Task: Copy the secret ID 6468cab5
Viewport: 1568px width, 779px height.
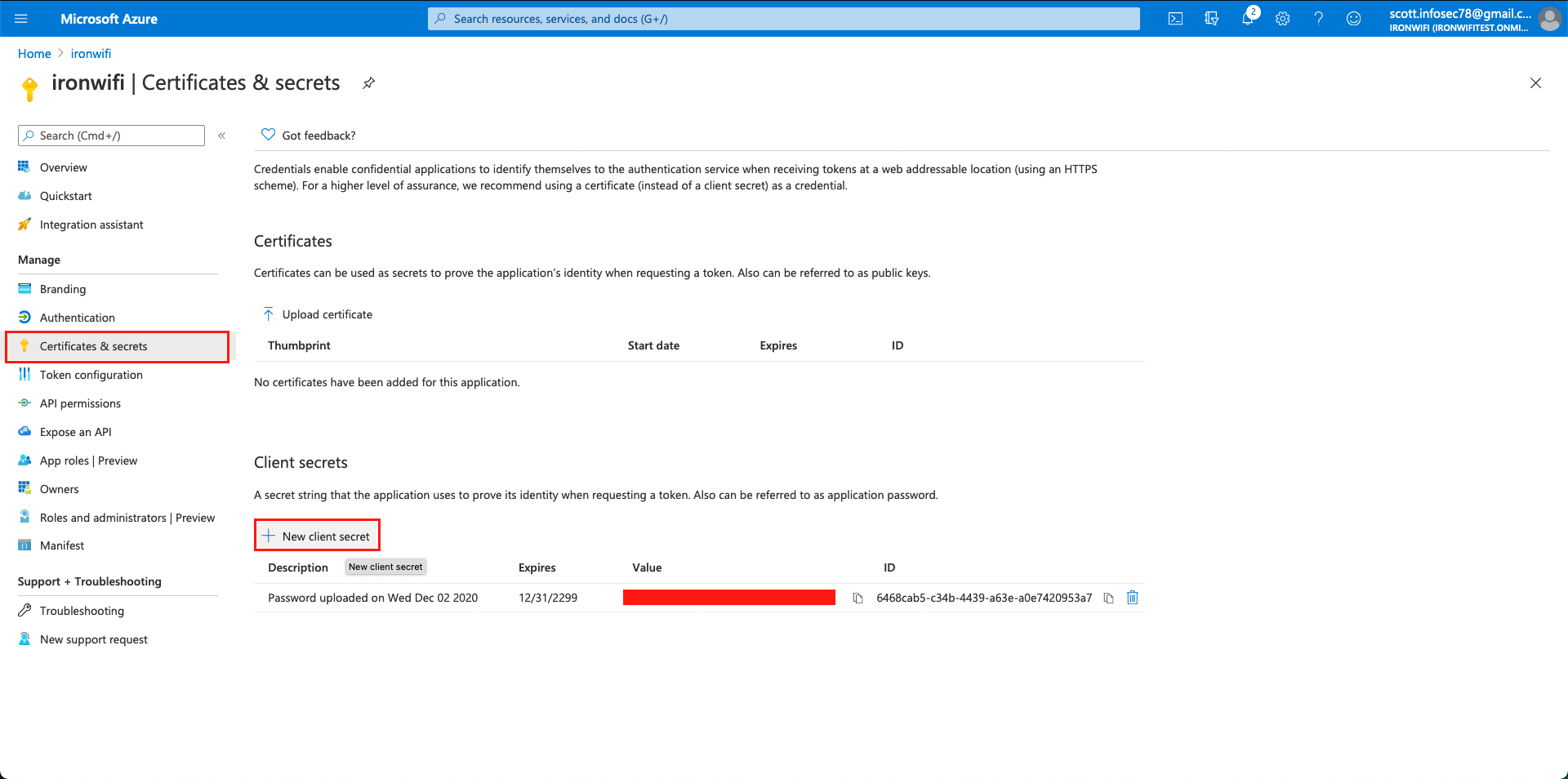Action: (1108, 598)
